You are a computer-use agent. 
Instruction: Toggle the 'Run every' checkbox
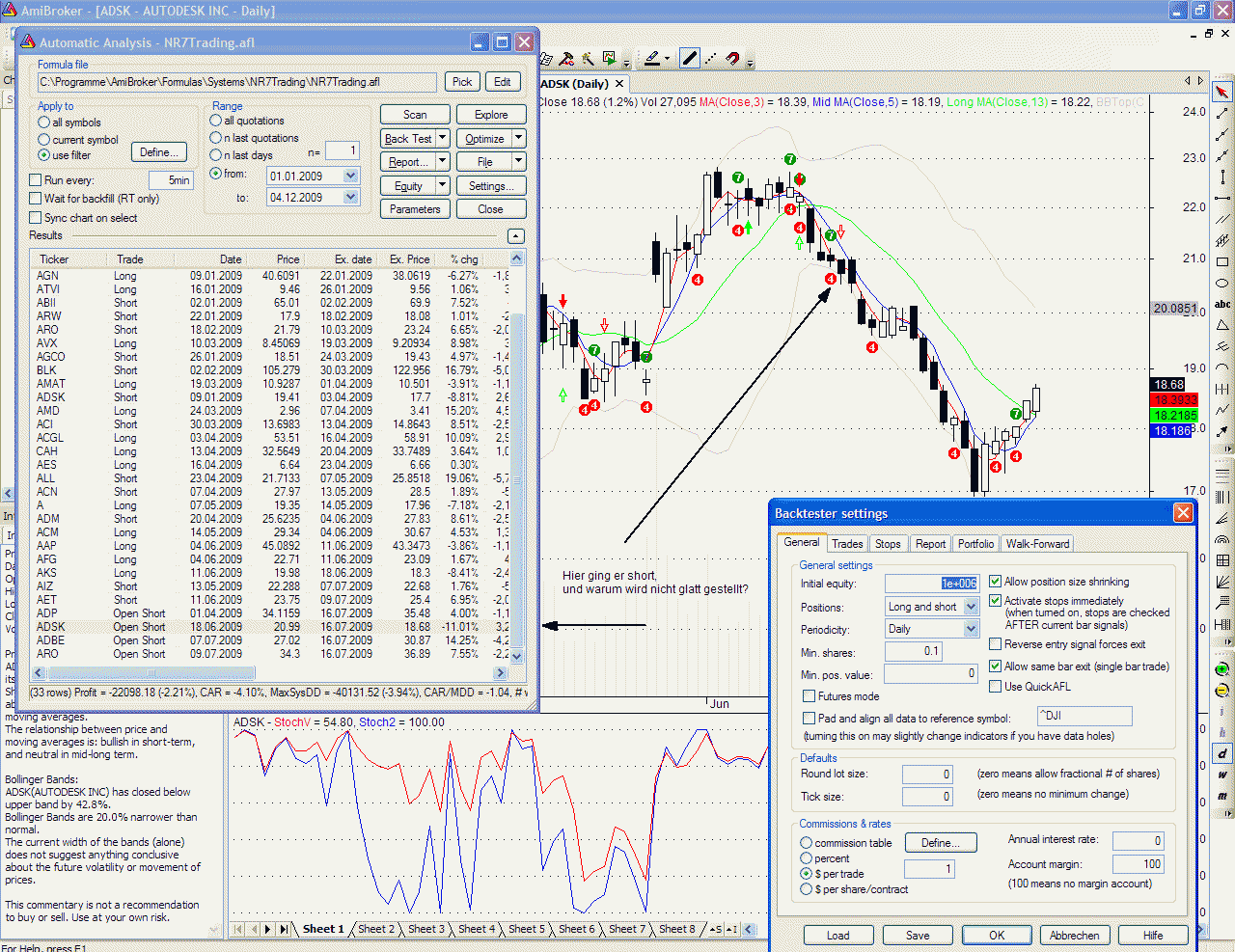(36, 180)
